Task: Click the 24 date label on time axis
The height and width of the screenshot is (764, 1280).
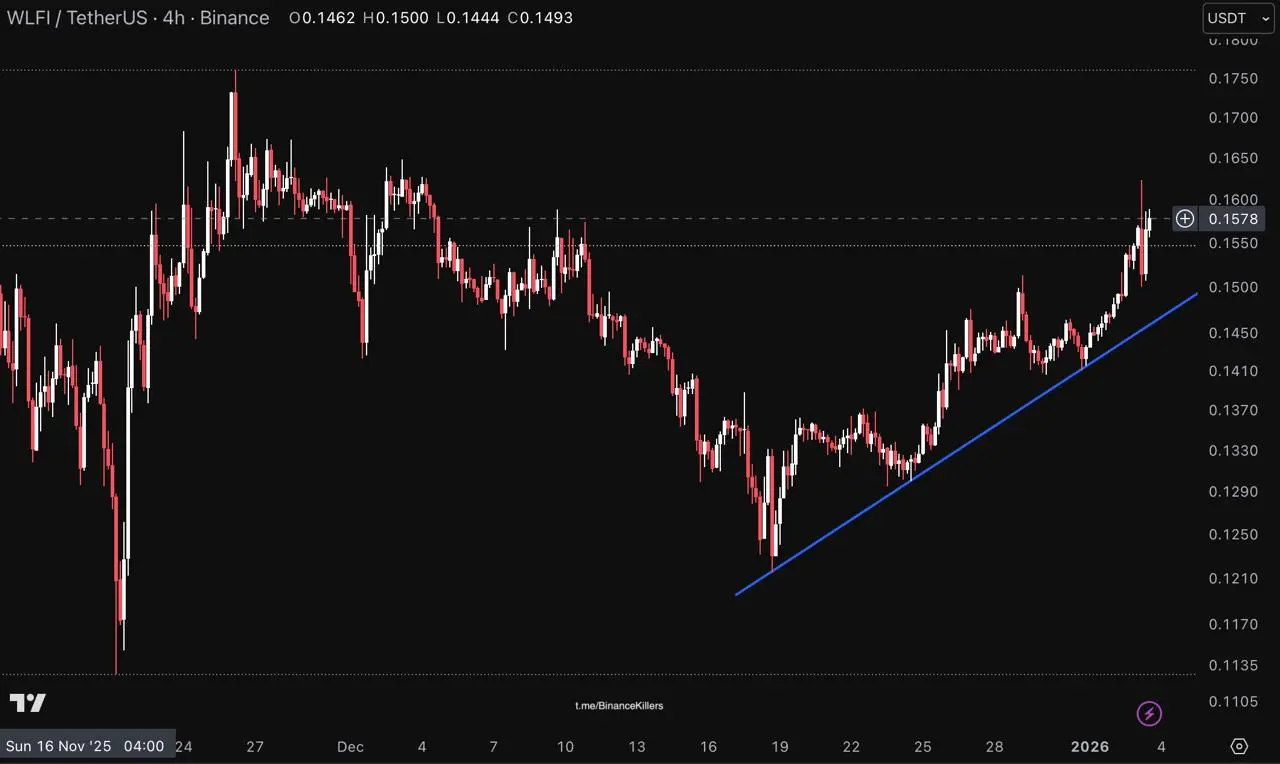Action: pos(184,746)
